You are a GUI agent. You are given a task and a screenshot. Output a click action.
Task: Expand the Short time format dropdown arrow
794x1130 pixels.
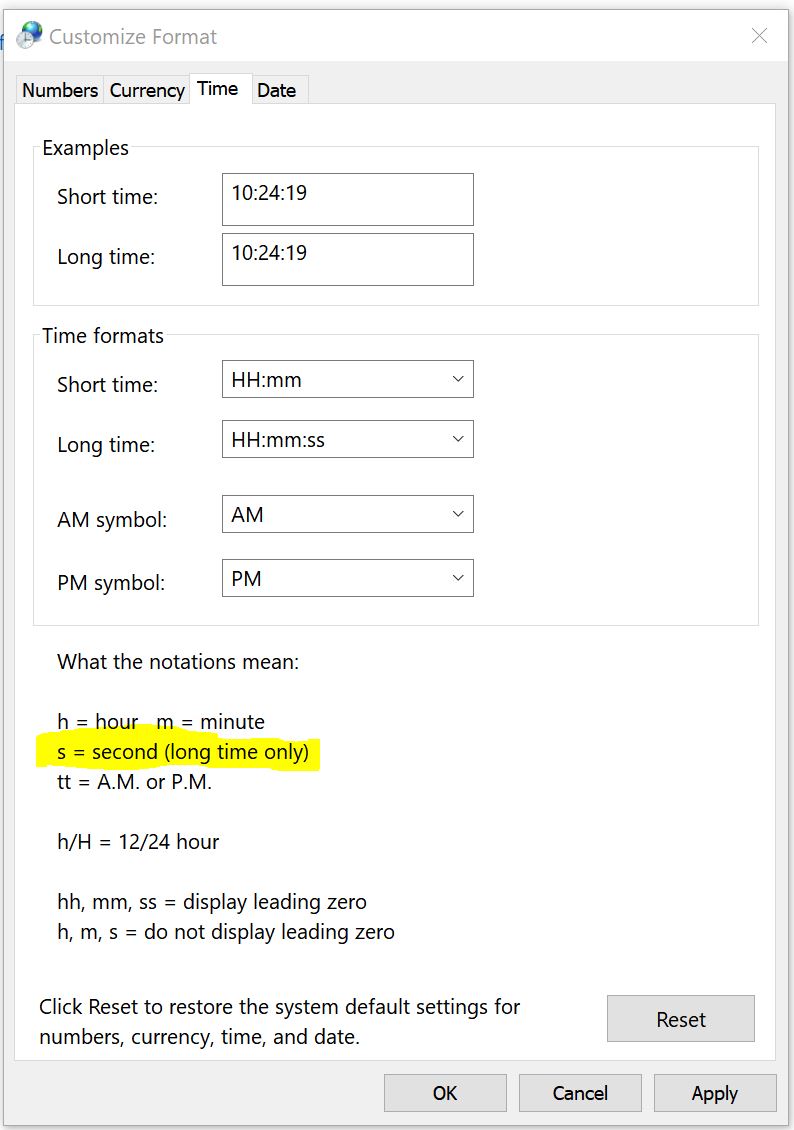(458, 380)
